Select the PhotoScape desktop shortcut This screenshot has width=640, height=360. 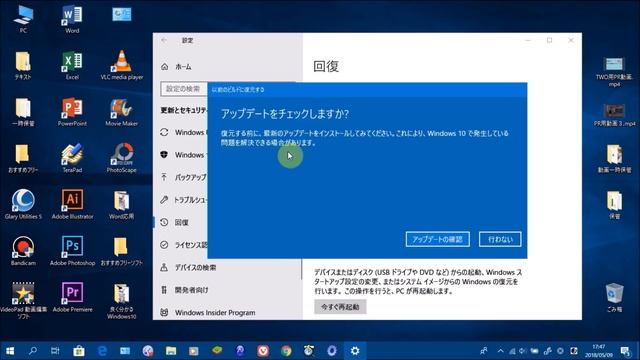pyautogui.click(x=122, y=158)
